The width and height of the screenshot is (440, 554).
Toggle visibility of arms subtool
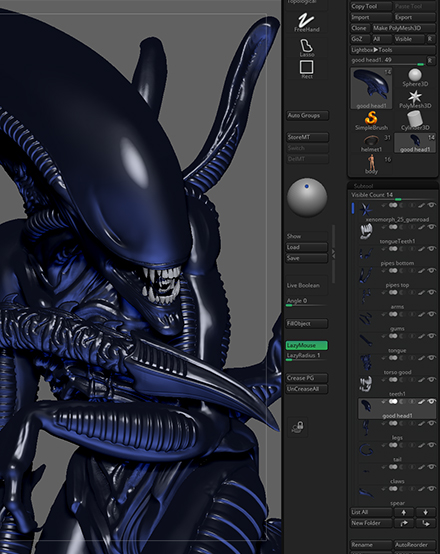[x=432, y=293]
